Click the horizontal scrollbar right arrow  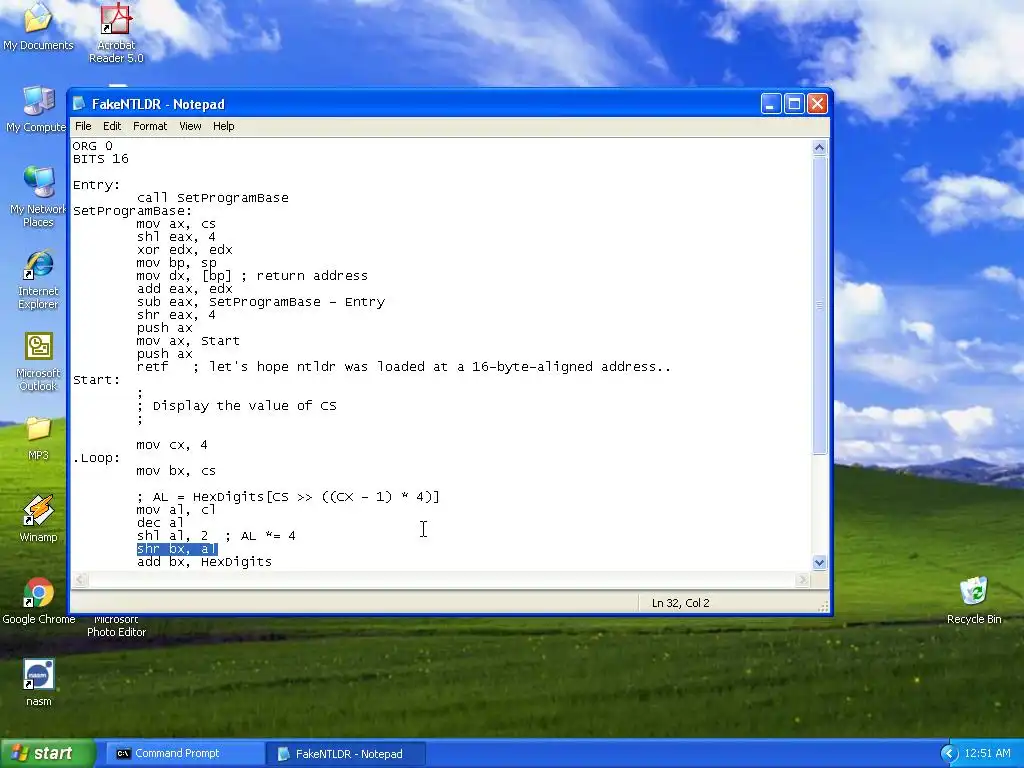[x=803, y=579]
